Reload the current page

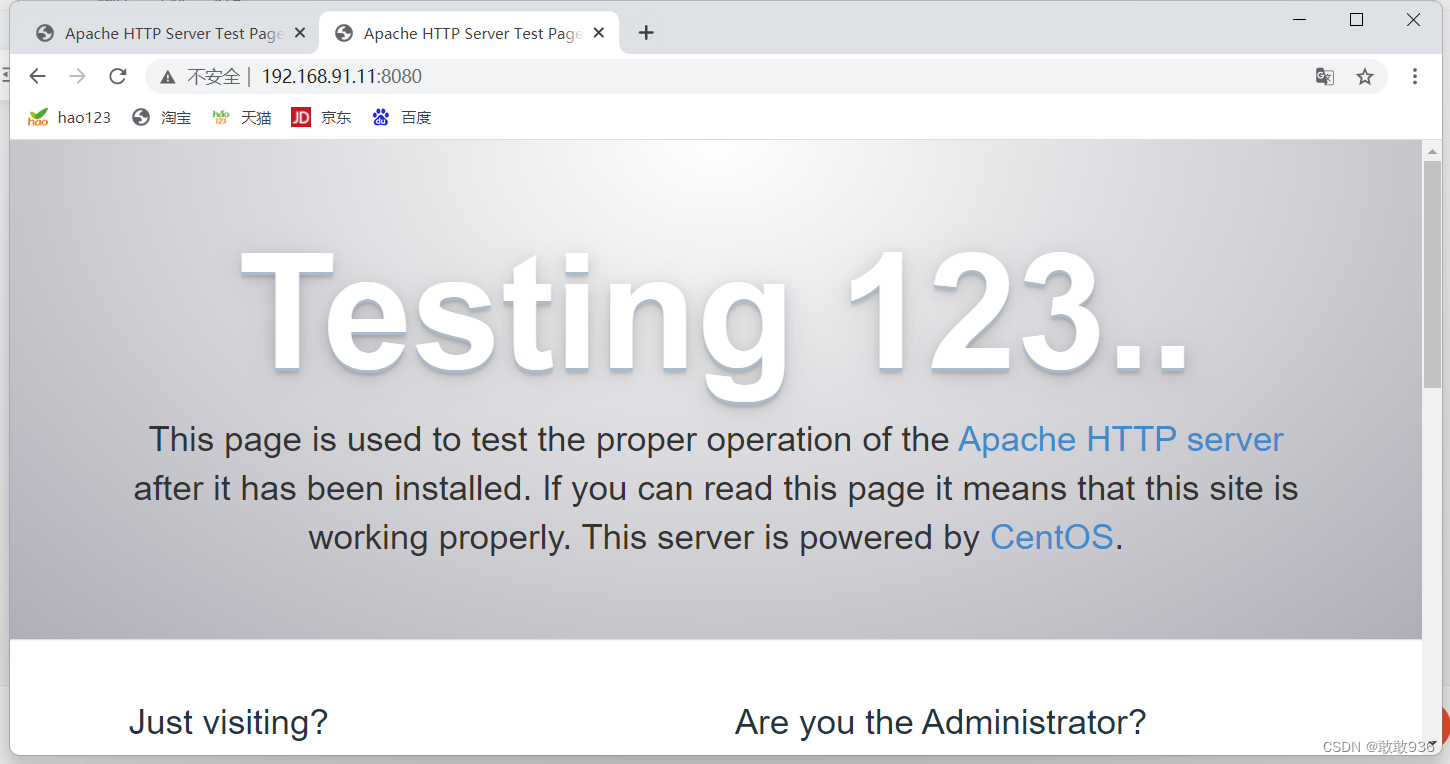(118, 76)
